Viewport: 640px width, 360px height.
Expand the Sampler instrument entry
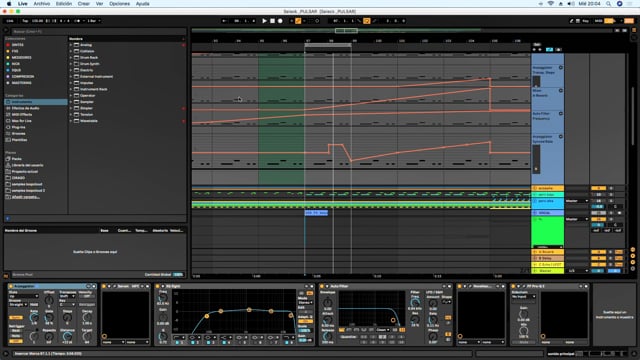(71, 102)
